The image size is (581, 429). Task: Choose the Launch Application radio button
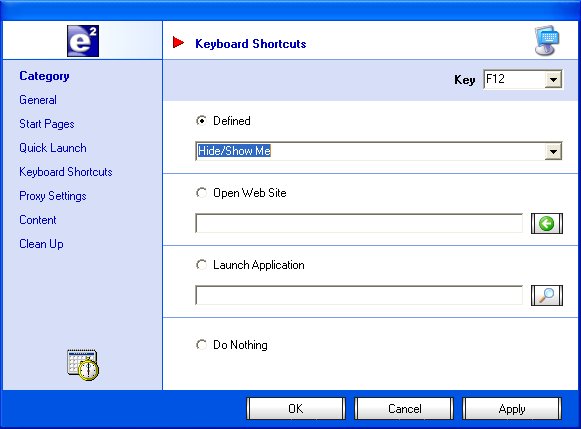[x=201, y=265]
